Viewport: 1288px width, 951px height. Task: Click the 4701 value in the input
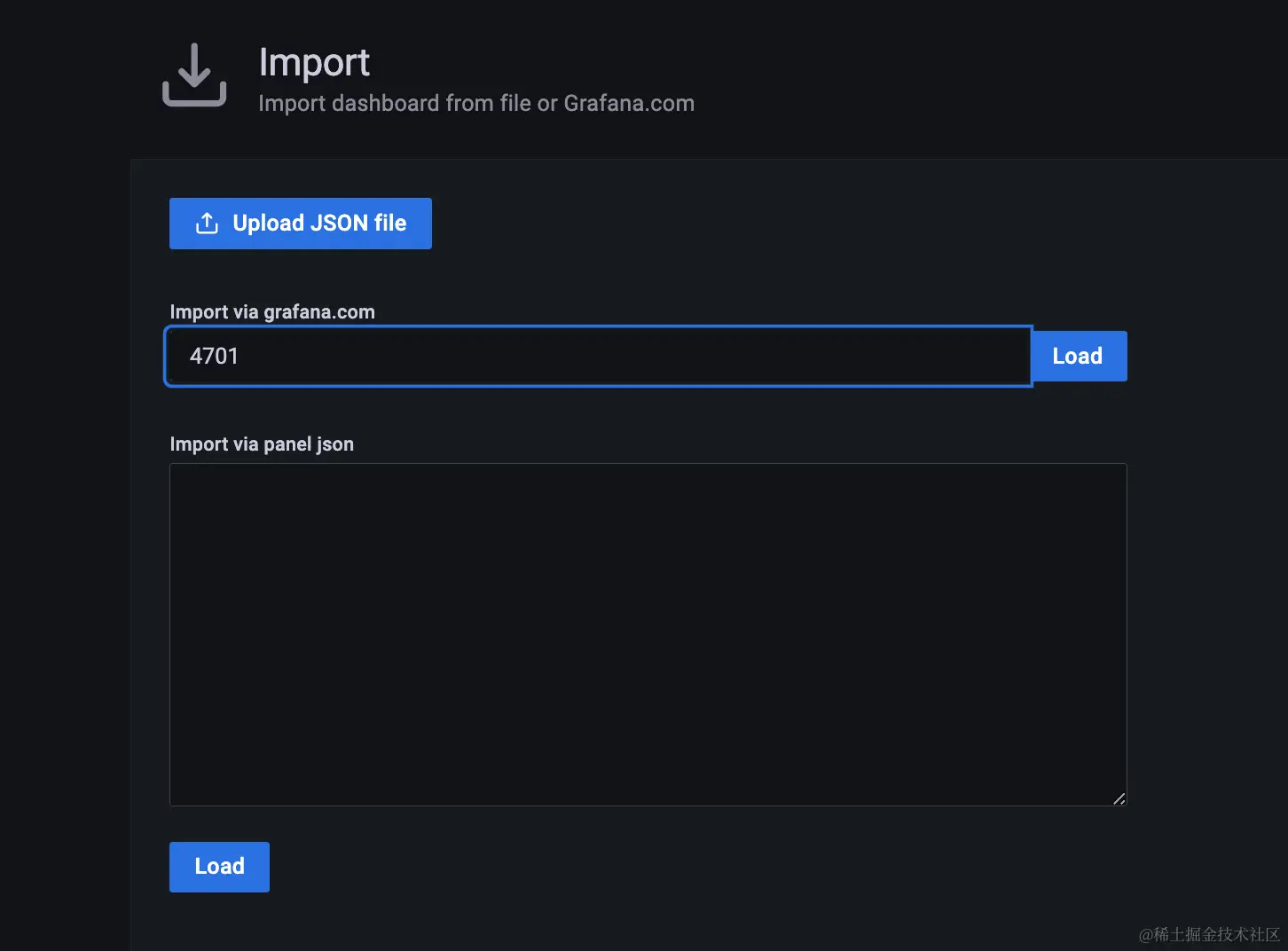point(214,357)
